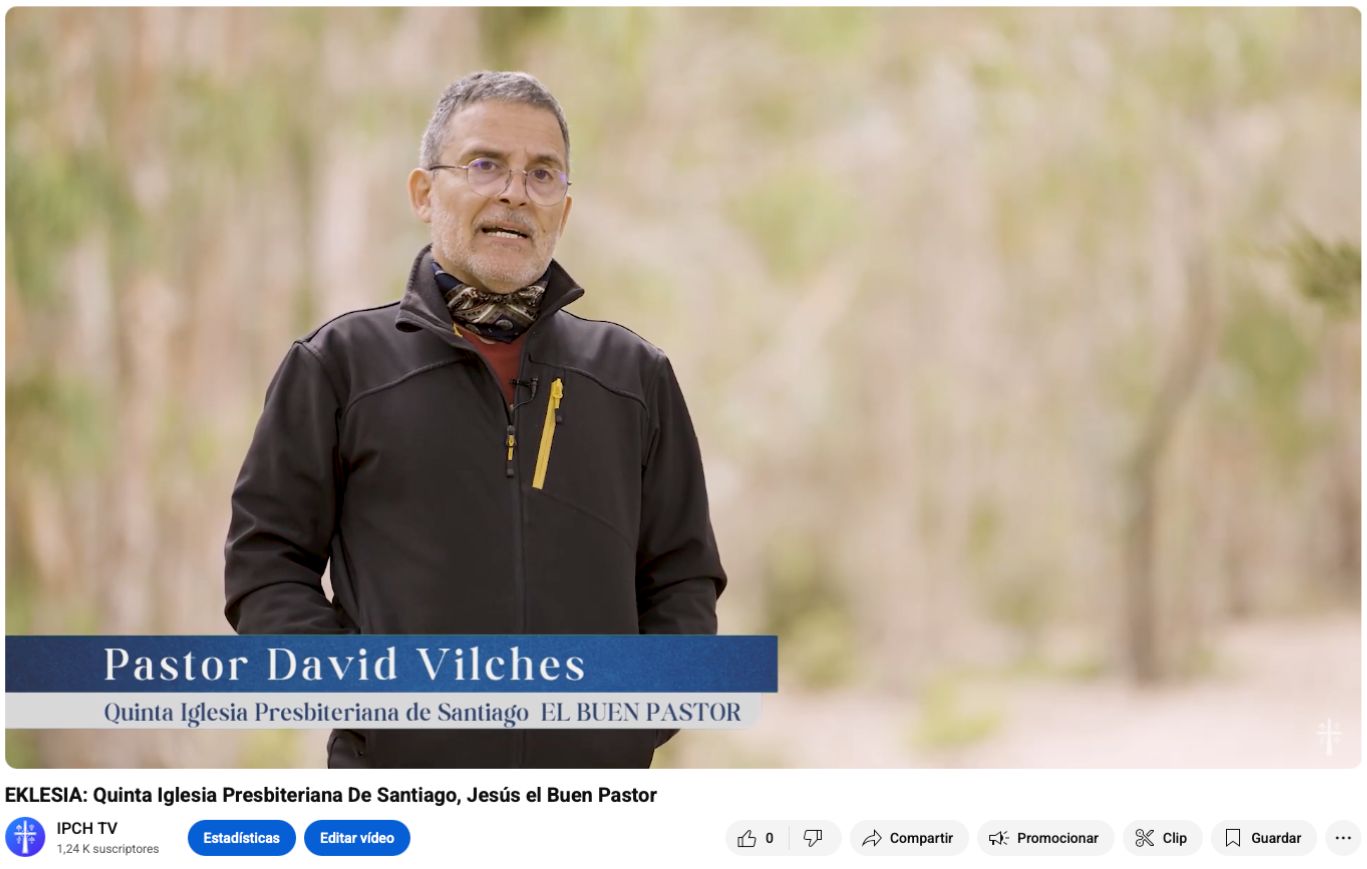Open Estadísticas for this video
Image resolution: width=1367 pixels, height=869 pixels.
coord(242,838)
